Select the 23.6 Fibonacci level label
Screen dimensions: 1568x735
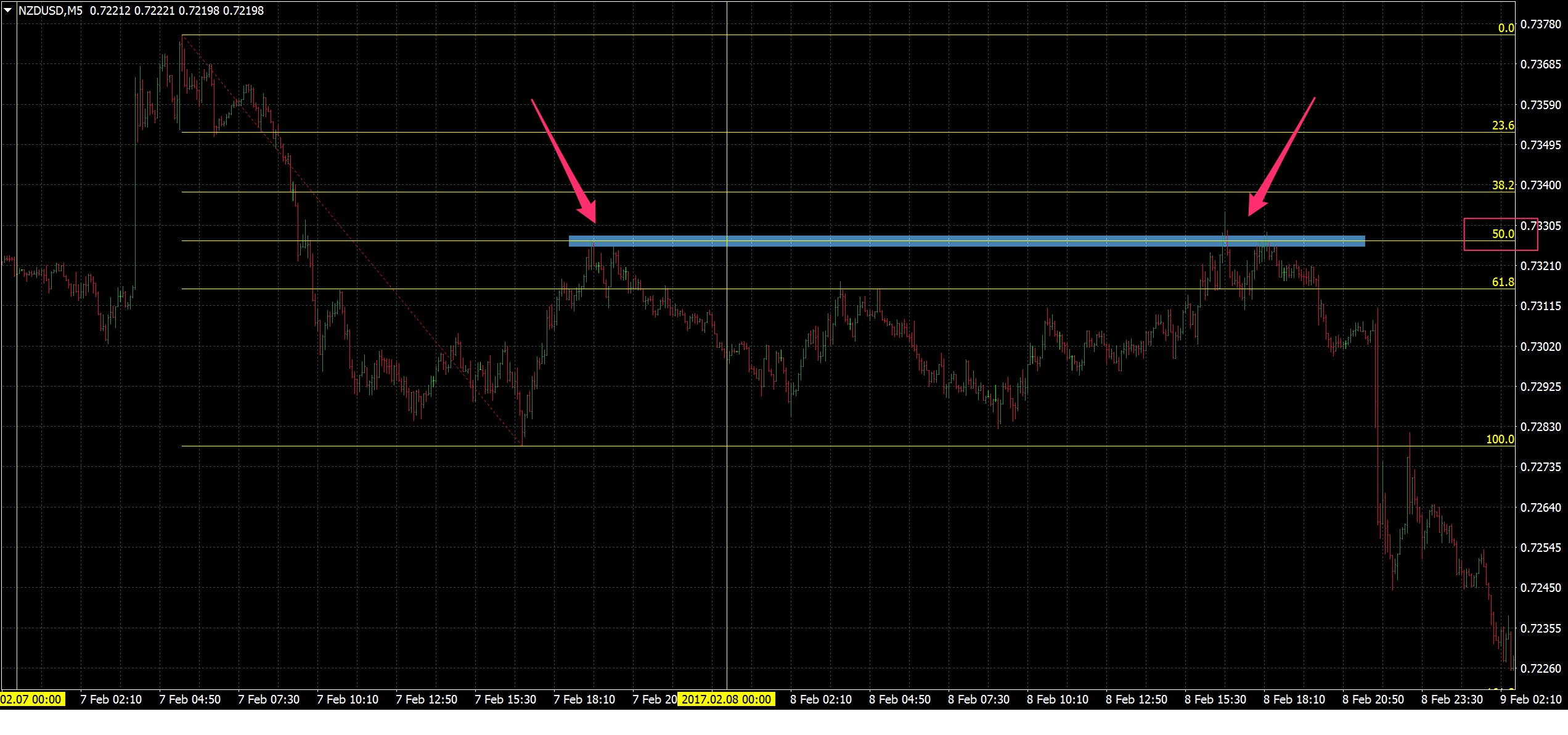click(1503, 125)
